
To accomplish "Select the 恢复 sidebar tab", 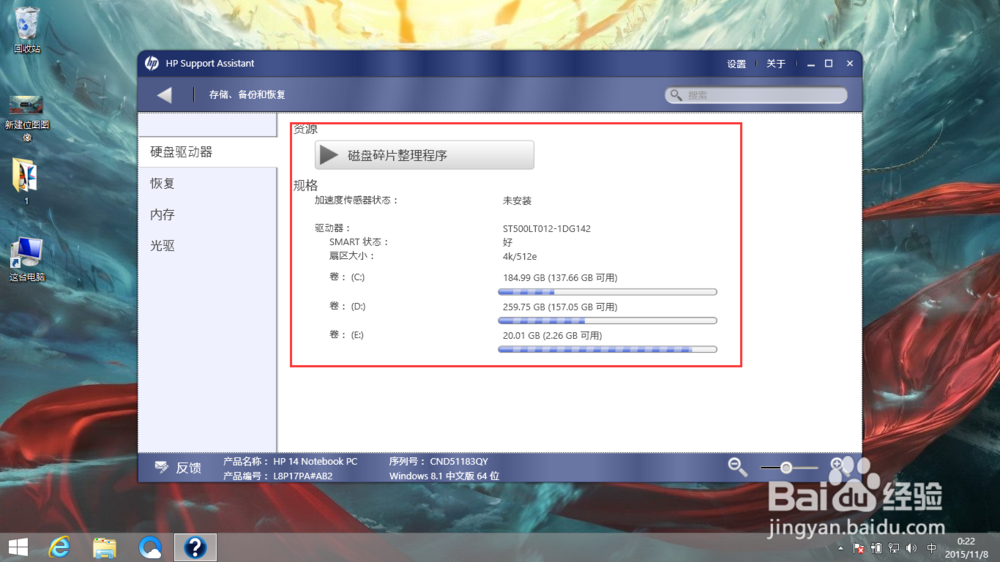I will [208, 183].
